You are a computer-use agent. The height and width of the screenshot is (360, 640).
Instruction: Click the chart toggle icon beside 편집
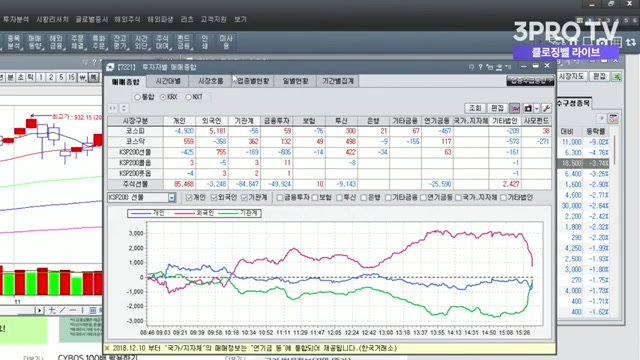515,108
